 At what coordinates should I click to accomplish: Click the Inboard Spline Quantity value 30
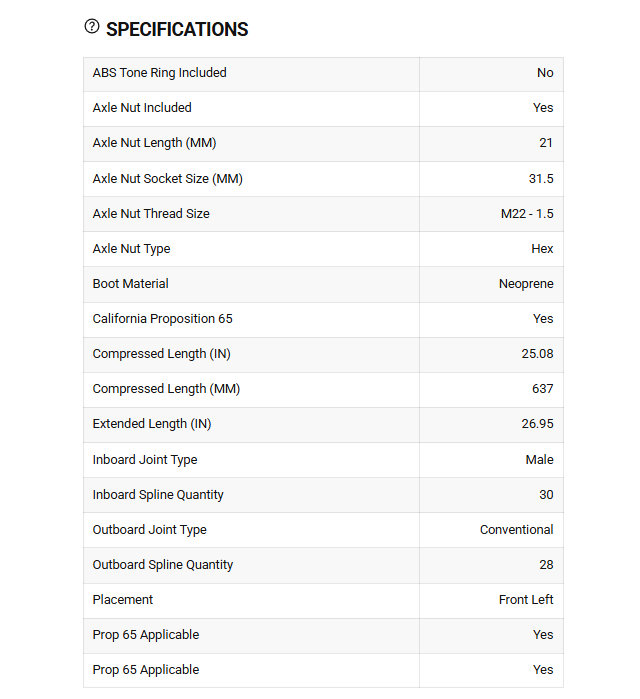pos(546,495)
